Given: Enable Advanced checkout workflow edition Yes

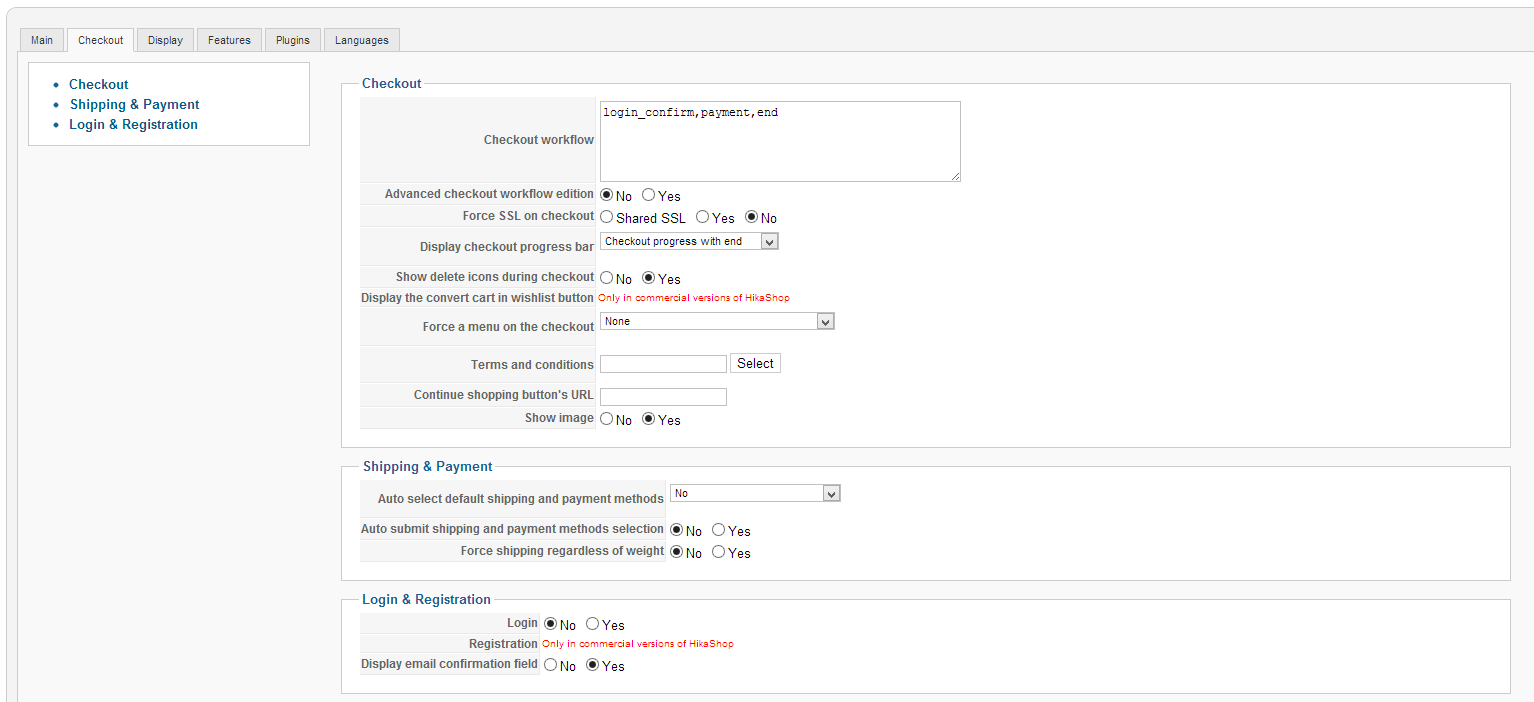Looking at the screenshot, I should pos(649,195).
